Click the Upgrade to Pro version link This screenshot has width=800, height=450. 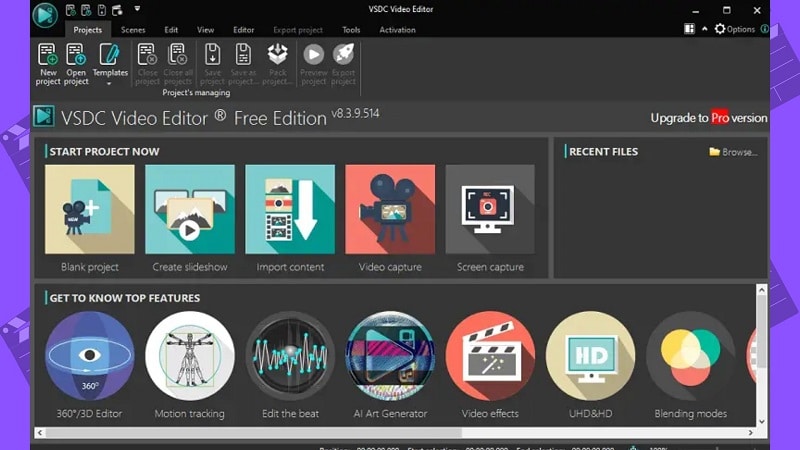click(709, 118)
